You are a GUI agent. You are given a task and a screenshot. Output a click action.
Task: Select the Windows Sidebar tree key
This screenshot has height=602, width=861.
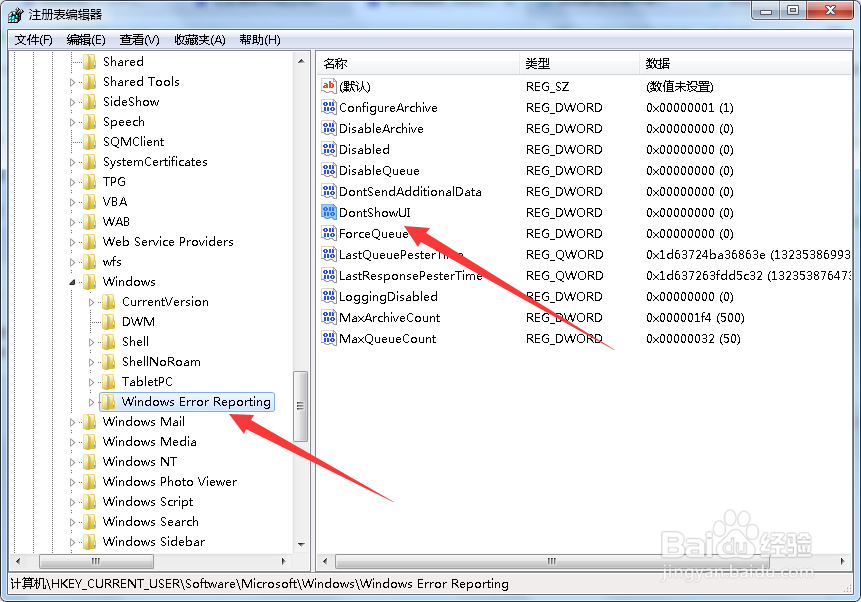point(154,542)
